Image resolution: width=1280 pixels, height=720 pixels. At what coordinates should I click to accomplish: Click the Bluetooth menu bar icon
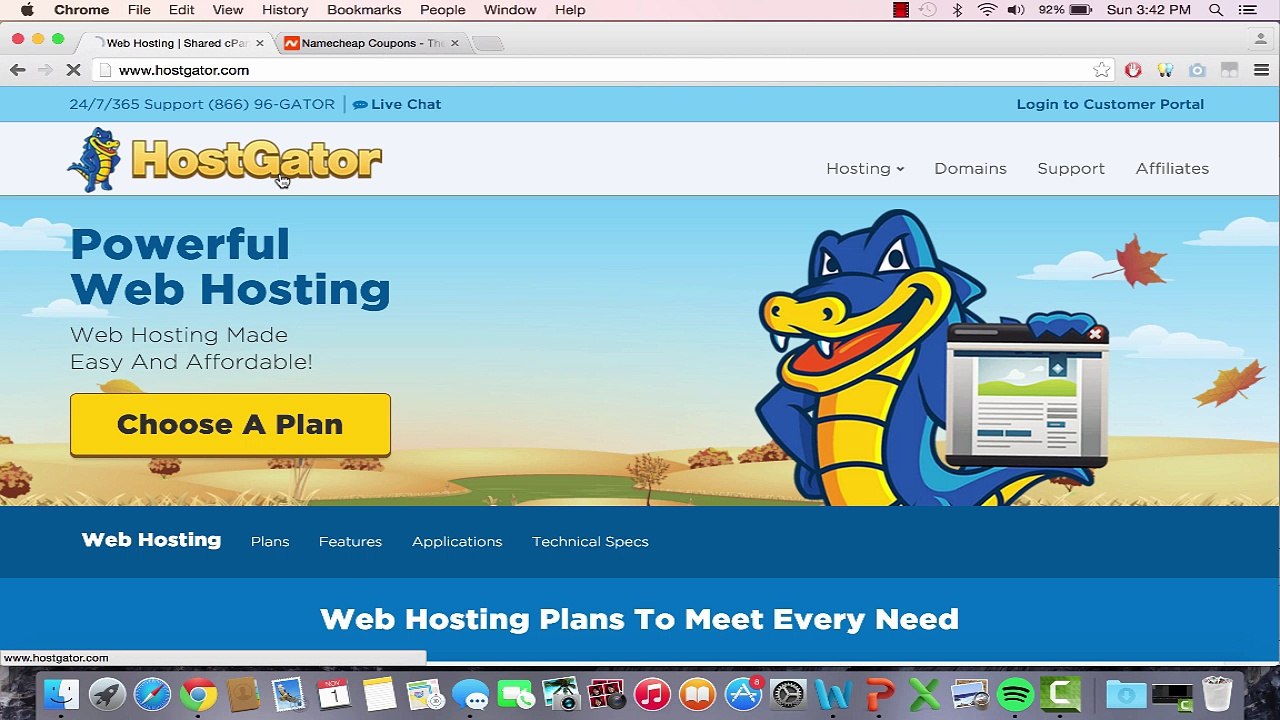pos(957,10)
